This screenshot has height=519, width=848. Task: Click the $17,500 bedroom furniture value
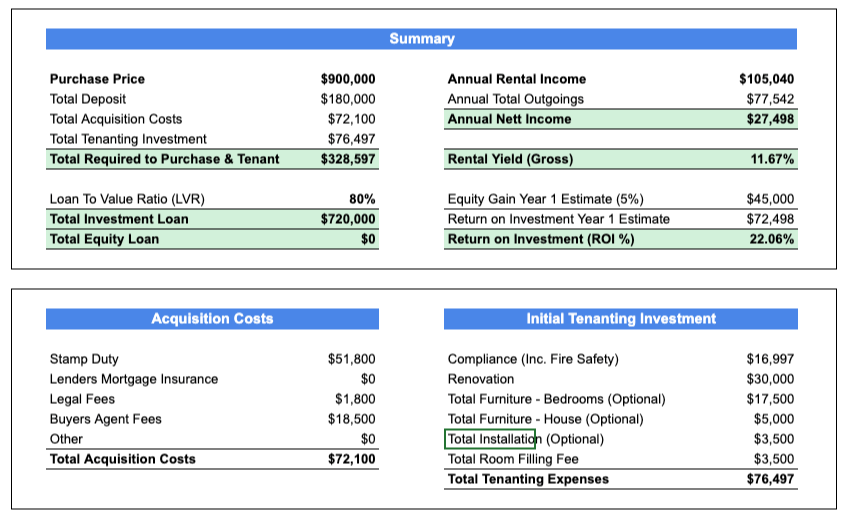pos(770,399)
